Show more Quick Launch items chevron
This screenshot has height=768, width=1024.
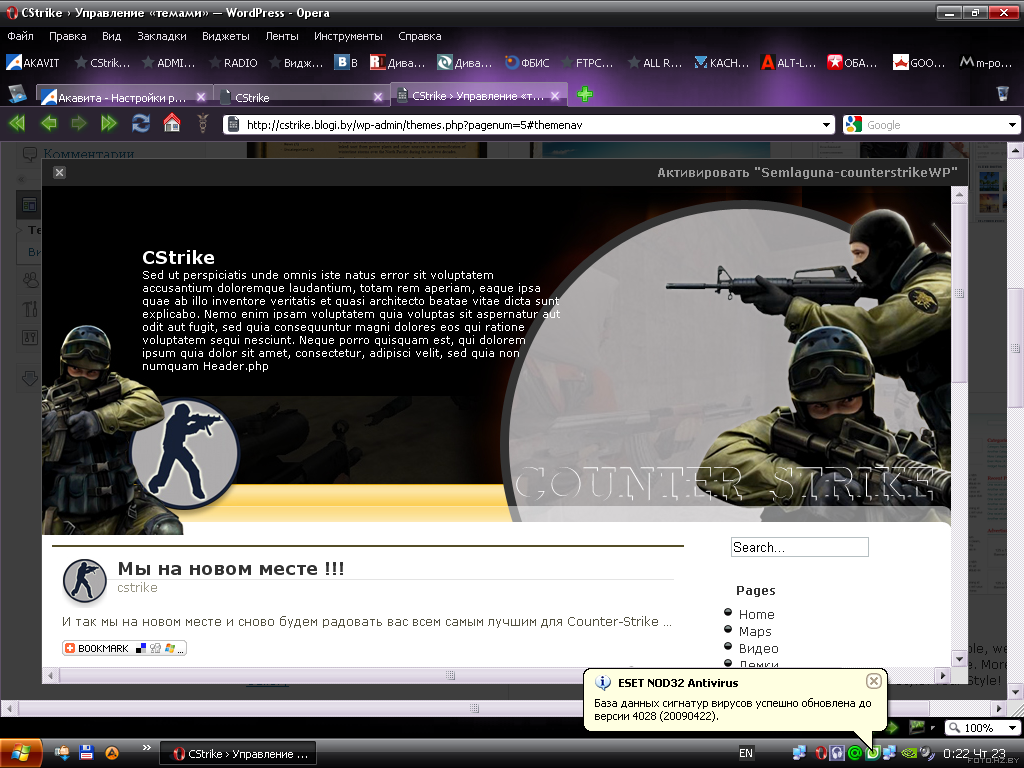coord(146,748)
